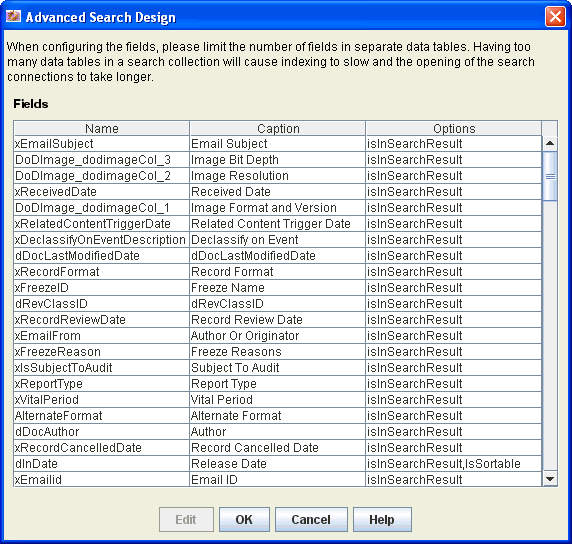Select the xRecordReviewDate field
This screenshot has width=572, height=544.
102,320
